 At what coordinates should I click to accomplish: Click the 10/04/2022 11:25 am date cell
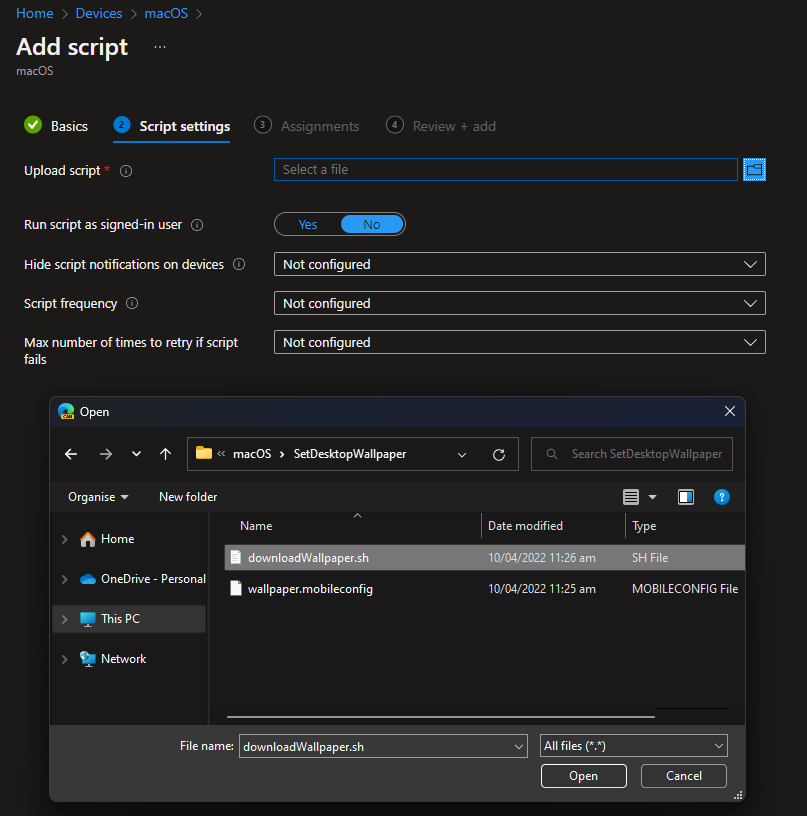[542, 589]
